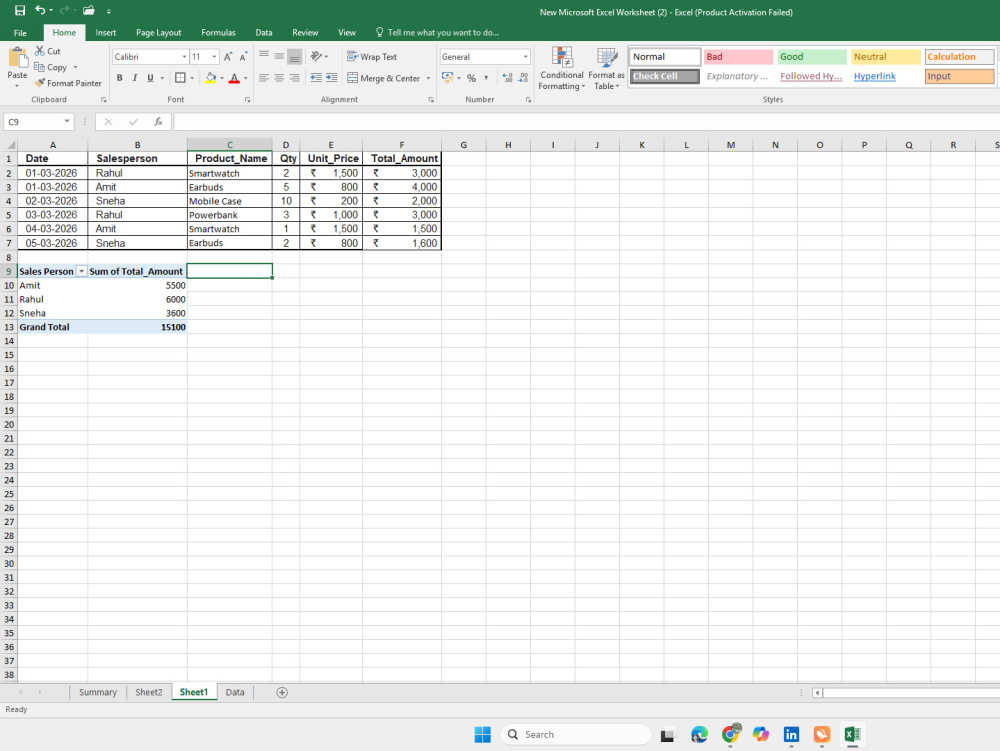
Task: Open the Font name Calibri dropdown
Action: 184,57
